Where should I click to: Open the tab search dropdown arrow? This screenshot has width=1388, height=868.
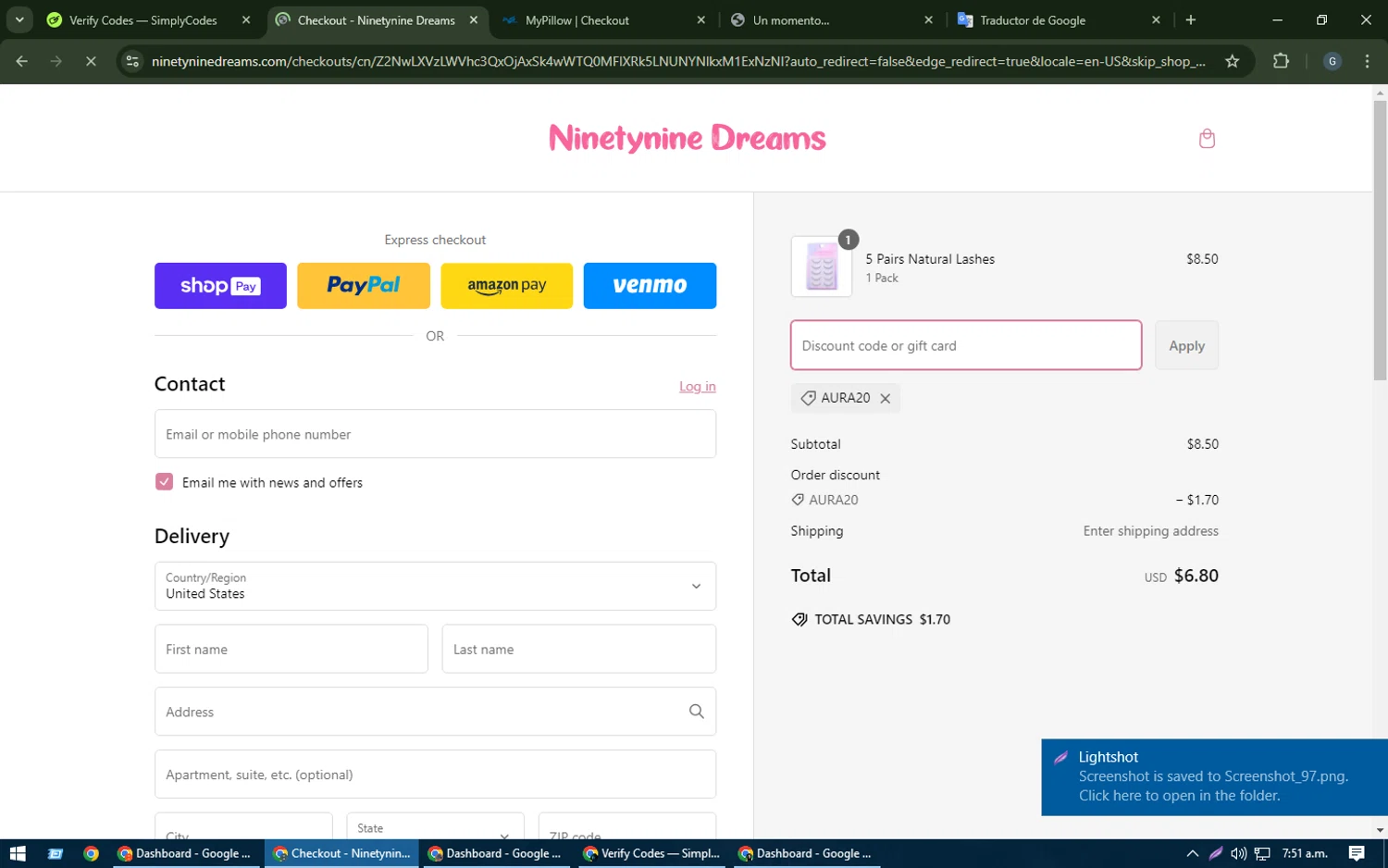[x=19, y=19]
